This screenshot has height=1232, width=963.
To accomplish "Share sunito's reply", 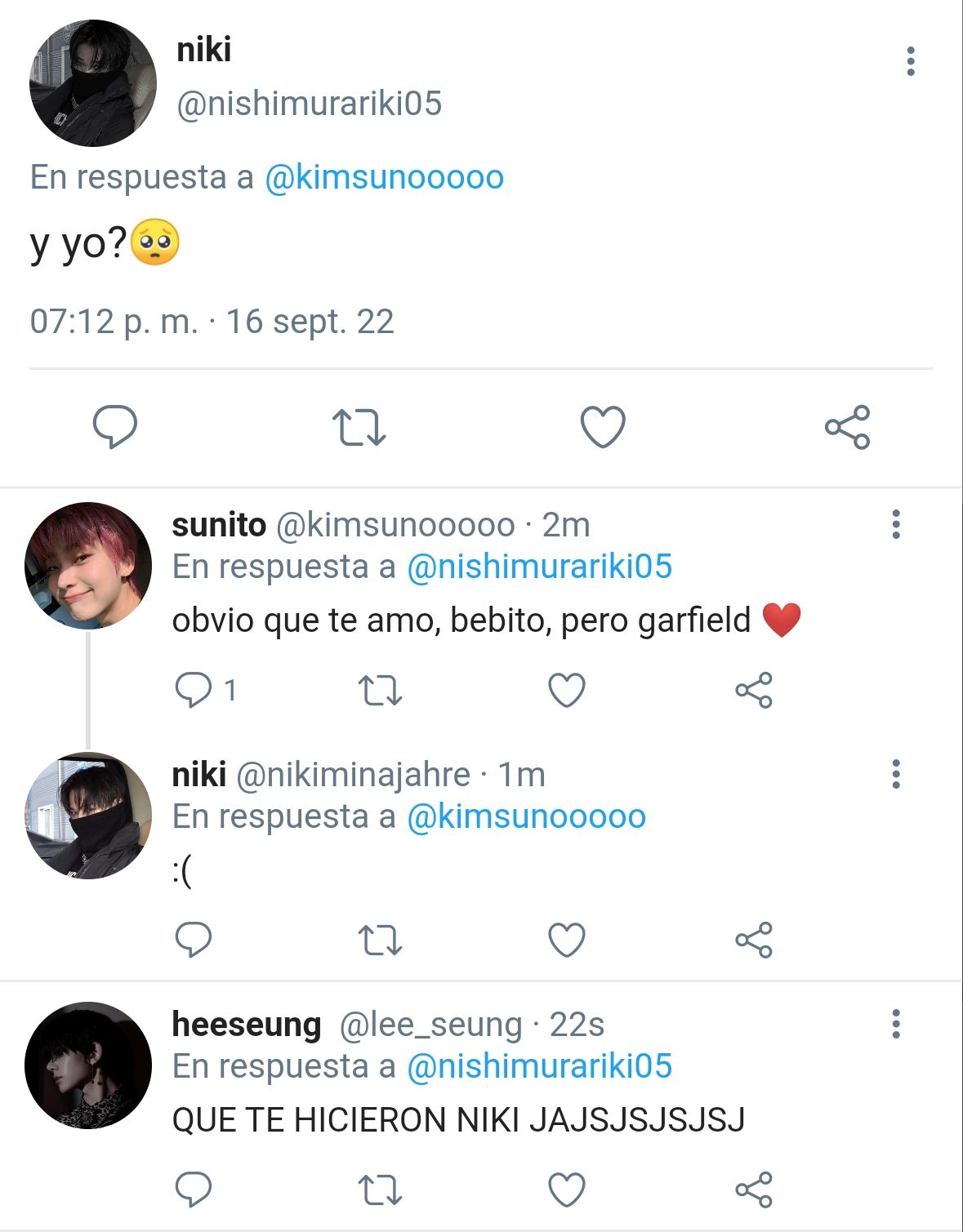I will click(x=753, y=691).
